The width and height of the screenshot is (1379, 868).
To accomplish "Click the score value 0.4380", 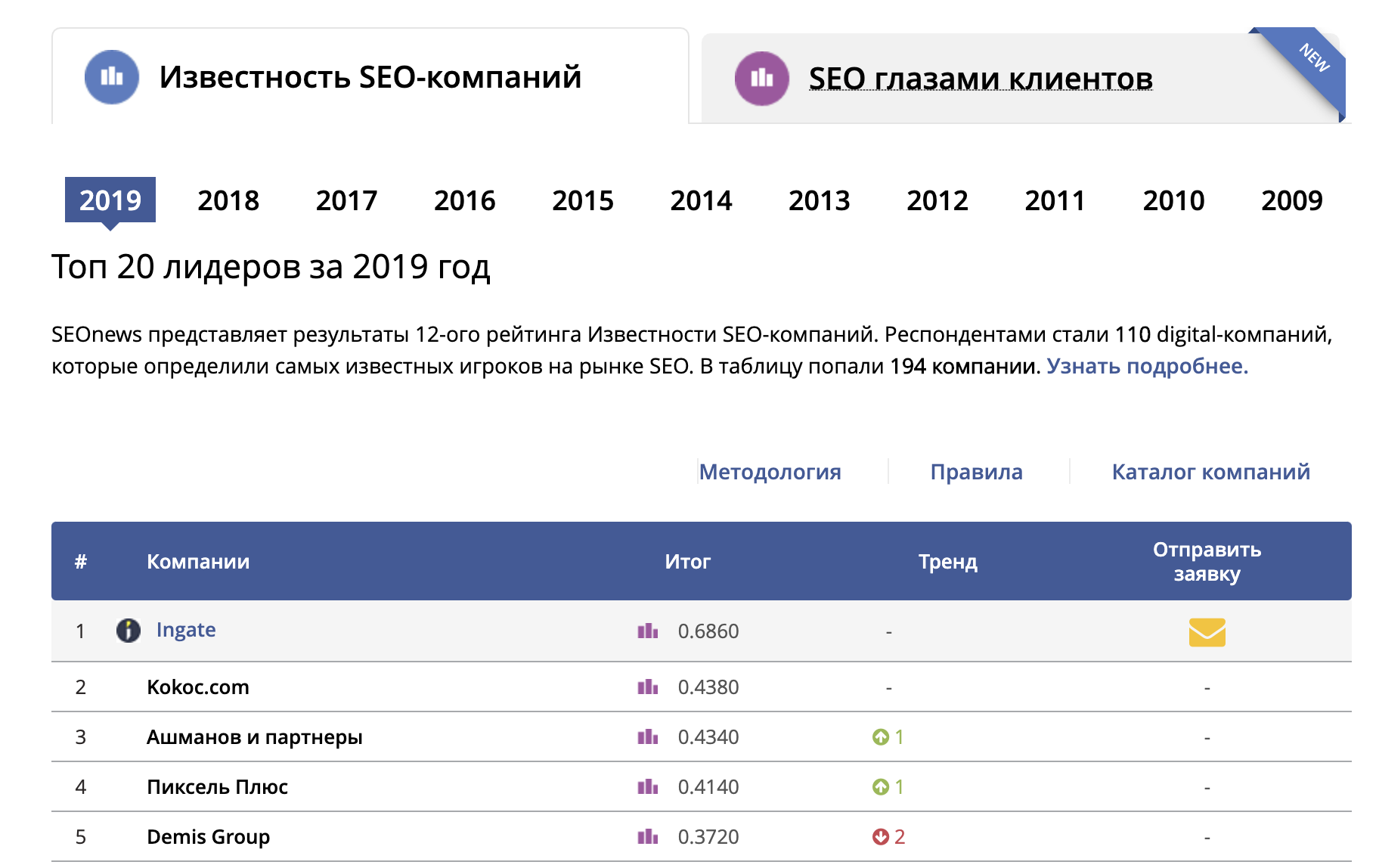I will (x=708, y=687).
